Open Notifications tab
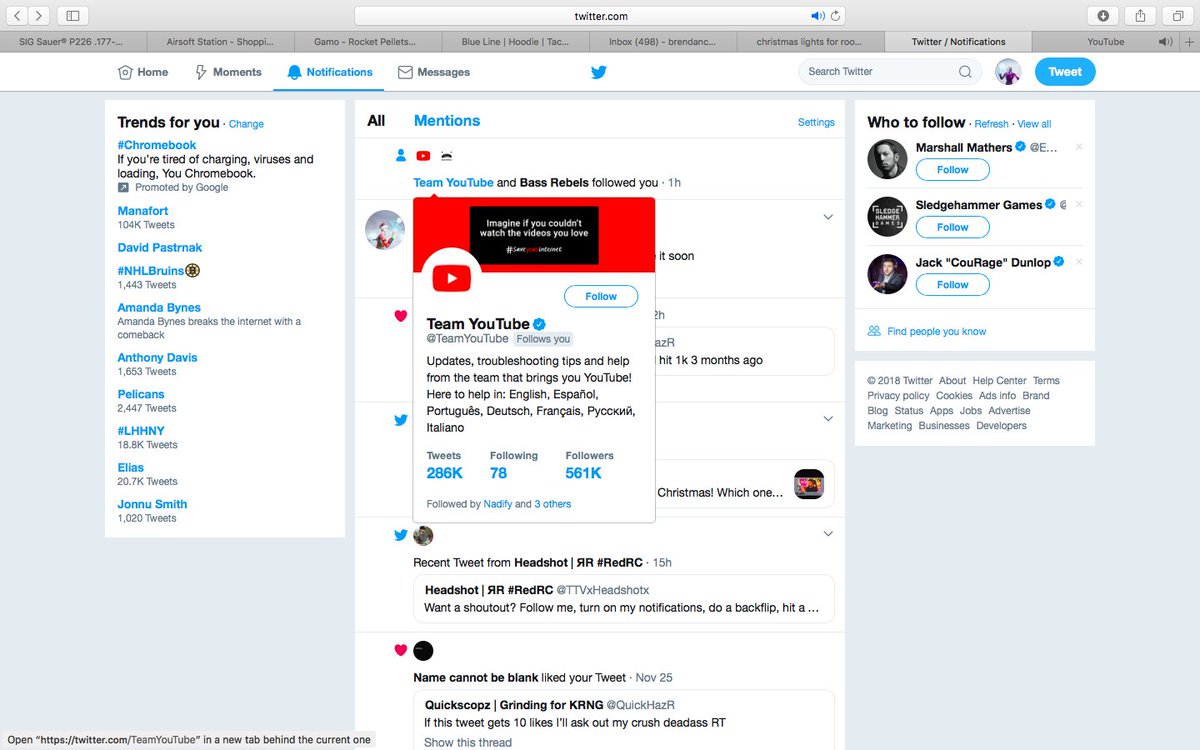This screenshot has width=1200, height=750. point(329,72)
